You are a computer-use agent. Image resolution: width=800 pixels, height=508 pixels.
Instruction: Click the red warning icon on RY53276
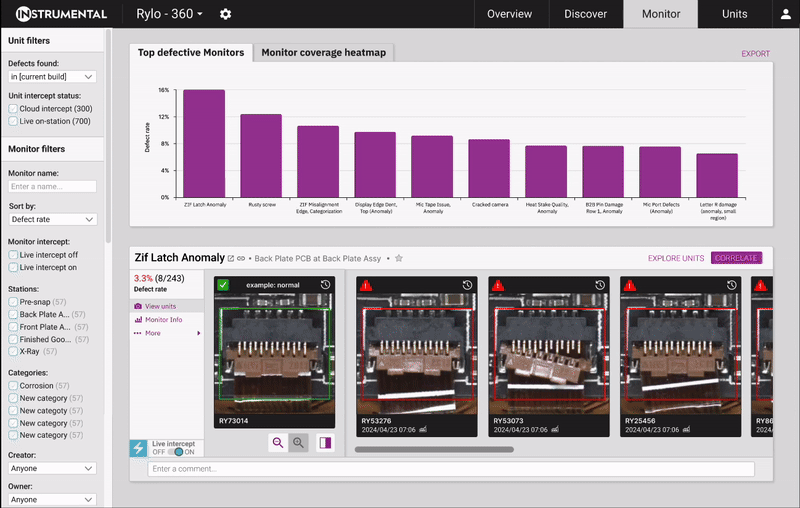(x=366, y=285)
